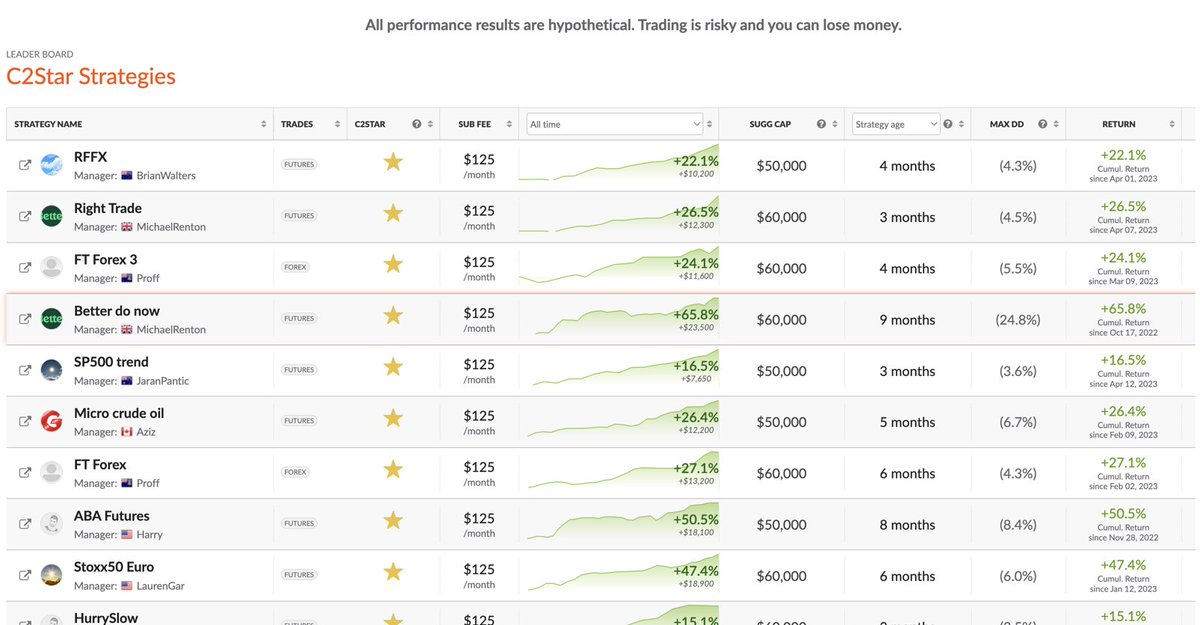Click the FUTURES tag on RFFX row
The image size is (1200, 625).
click(x=299, y=165)
